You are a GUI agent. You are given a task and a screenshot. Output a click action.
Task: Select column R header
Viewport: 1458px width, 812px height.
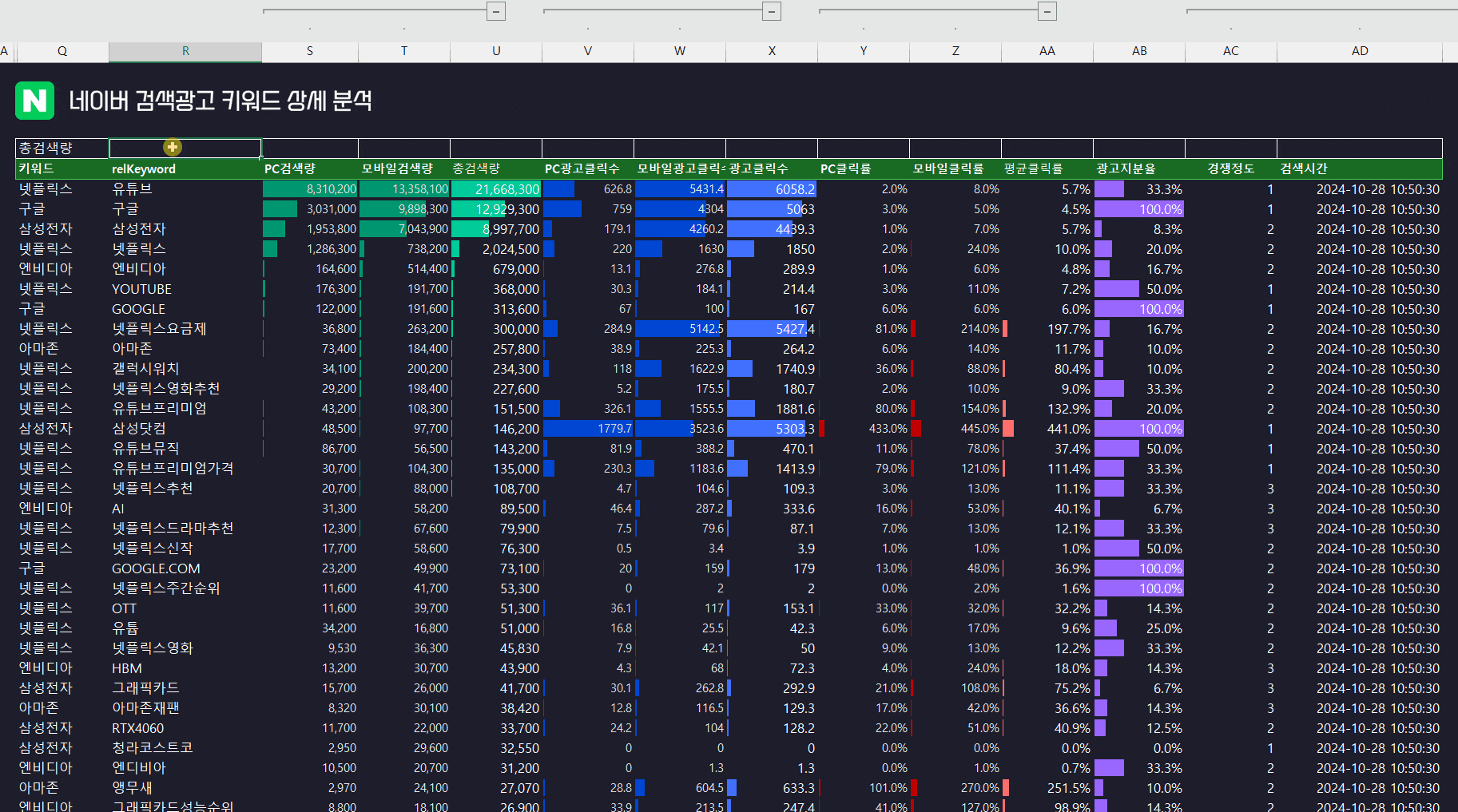tap(185, 51)
